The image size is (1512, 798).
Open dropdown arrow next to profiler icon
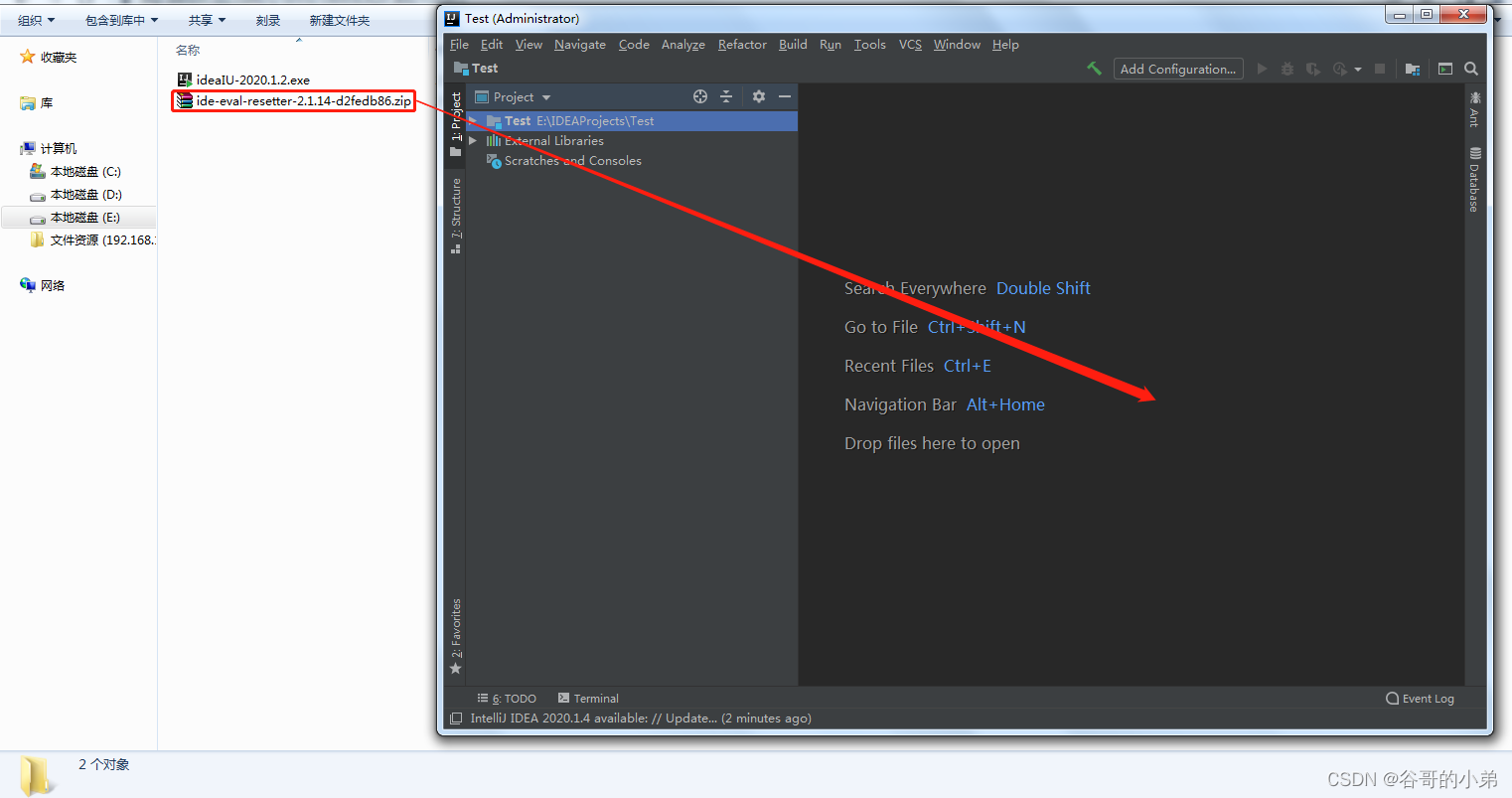[1357, 70]
